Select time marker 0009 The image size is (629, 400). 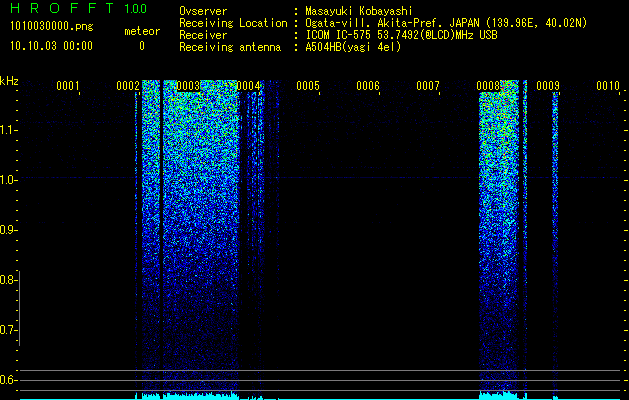point(548,86)
